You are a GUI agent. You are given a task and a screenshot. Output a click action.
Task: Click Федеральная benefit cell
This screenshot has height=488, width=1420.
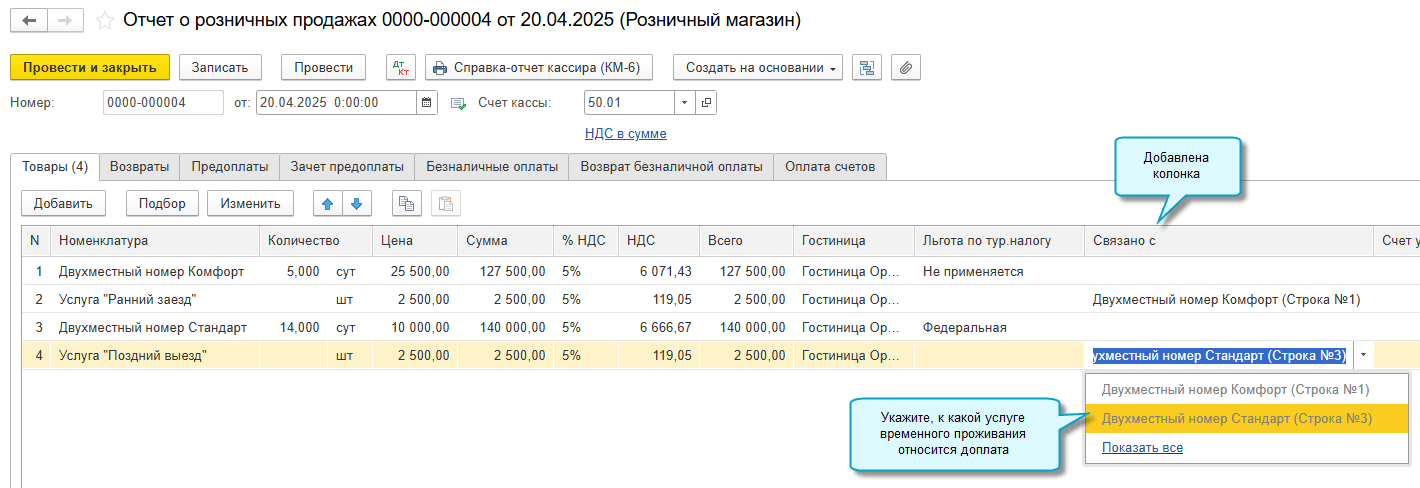coord(999,327)
